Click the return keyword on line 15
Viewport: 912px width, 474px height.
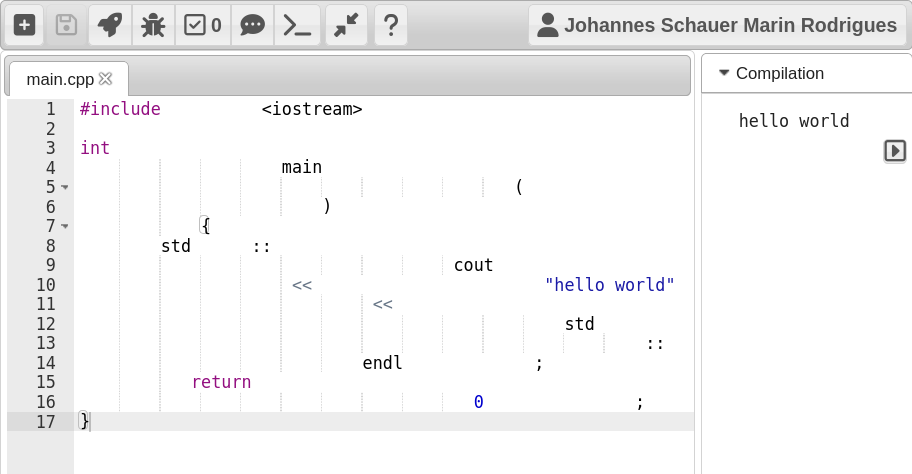tap(222, 382)
